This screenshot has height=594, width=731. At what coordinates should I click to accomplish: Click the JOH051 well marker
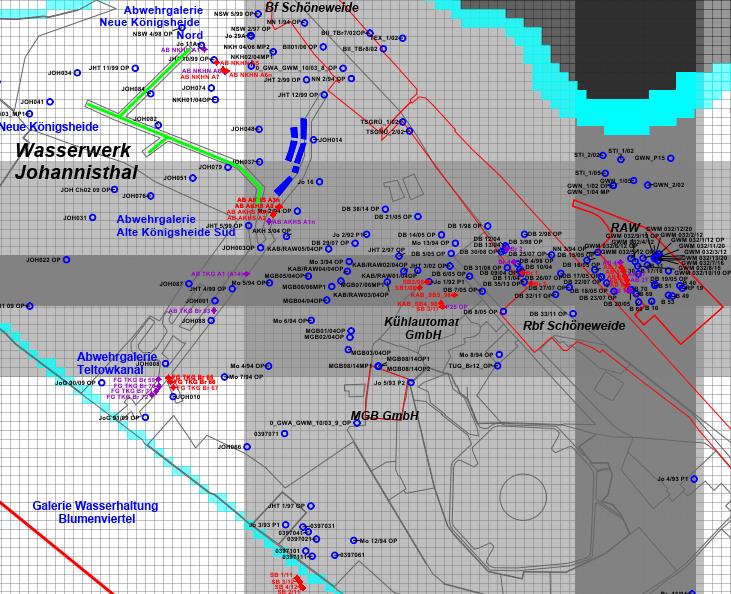point(193,178)
